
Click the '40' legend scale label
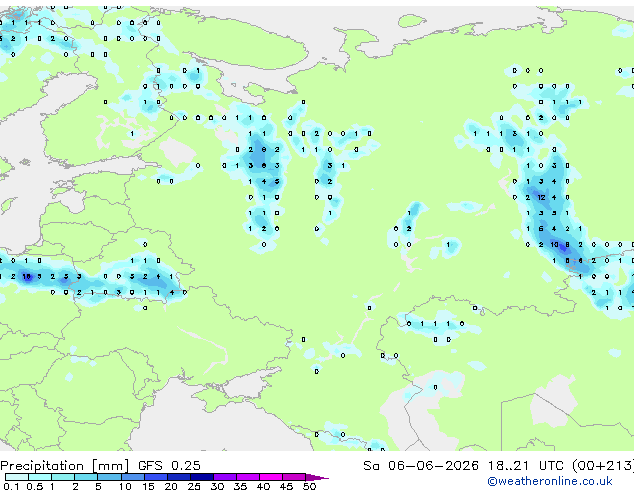(263, 486)
